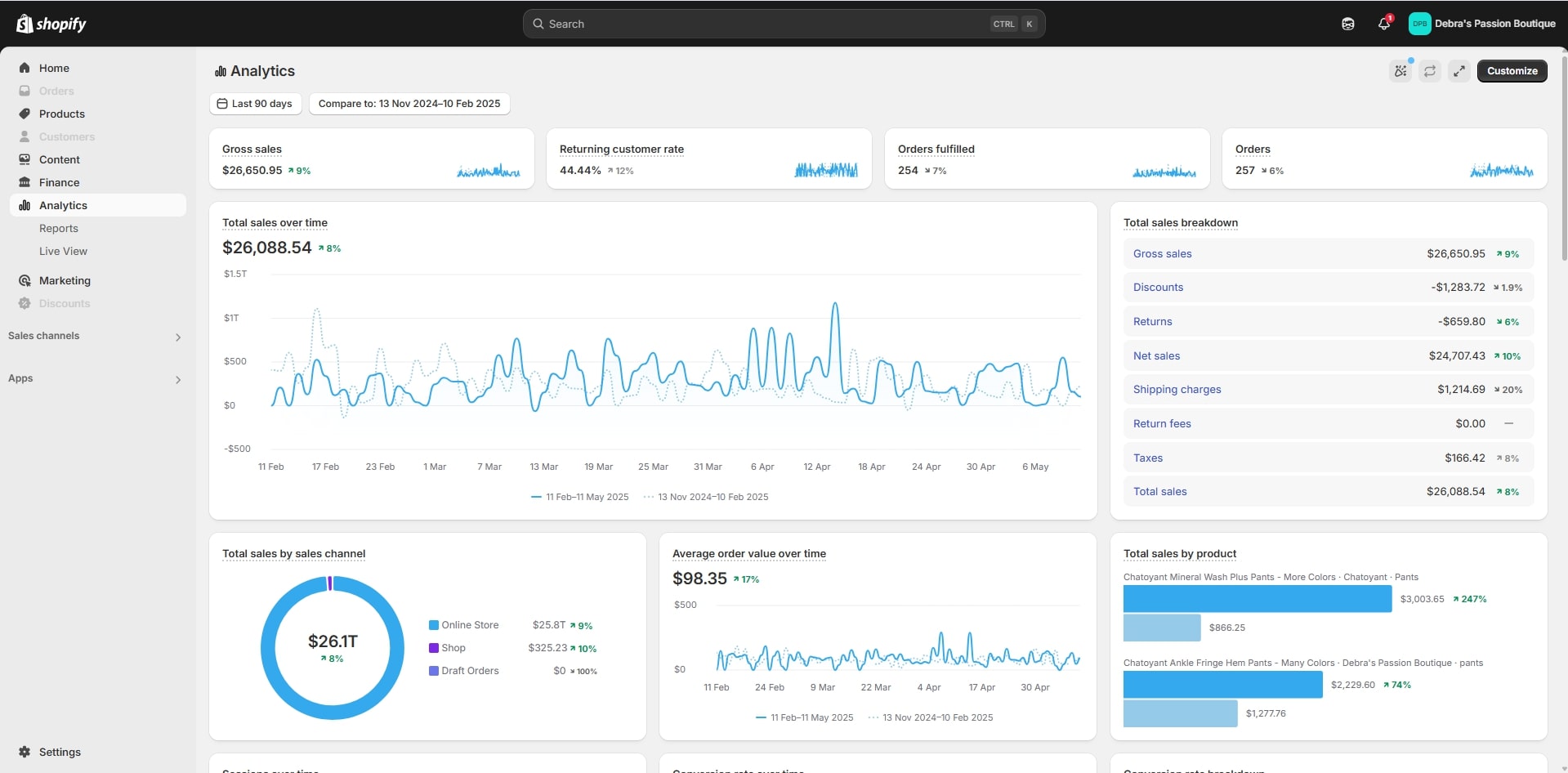Click the Online Store blue legend swatch
This screenshot has width=1568, height=773.
coord(434,625)
